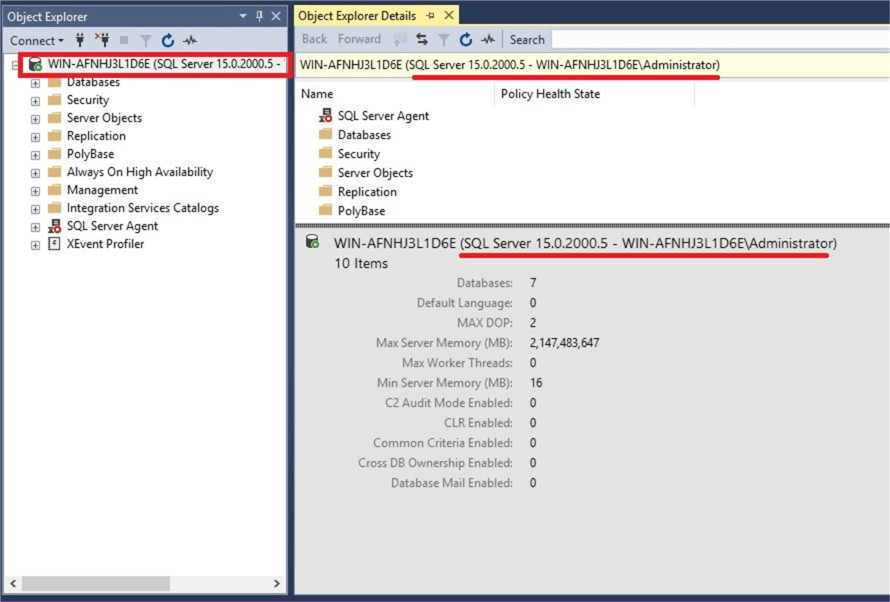Screen dimensions: 890x602
Task: Select Security folder in Object Explorer tree
Action: click(x=87, y=100)
